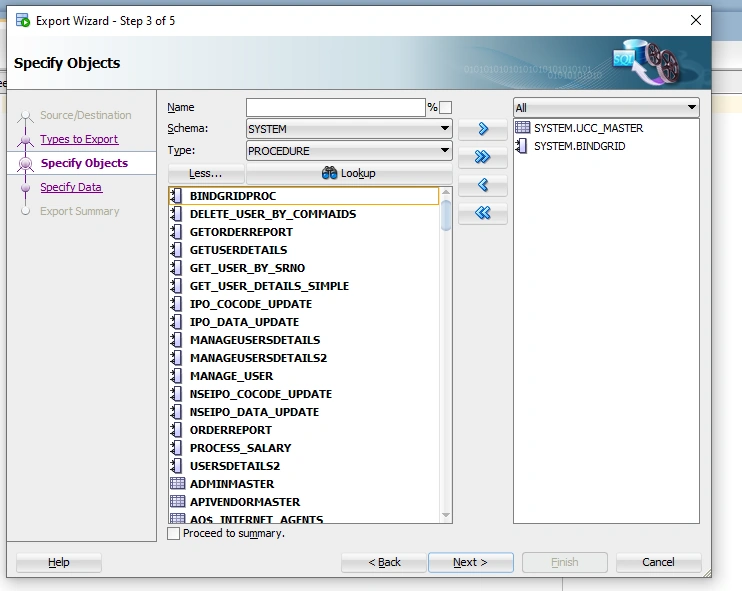Click the object list scroll-down arrow
This screenshot has height=591, width=742.
(446, 515)
